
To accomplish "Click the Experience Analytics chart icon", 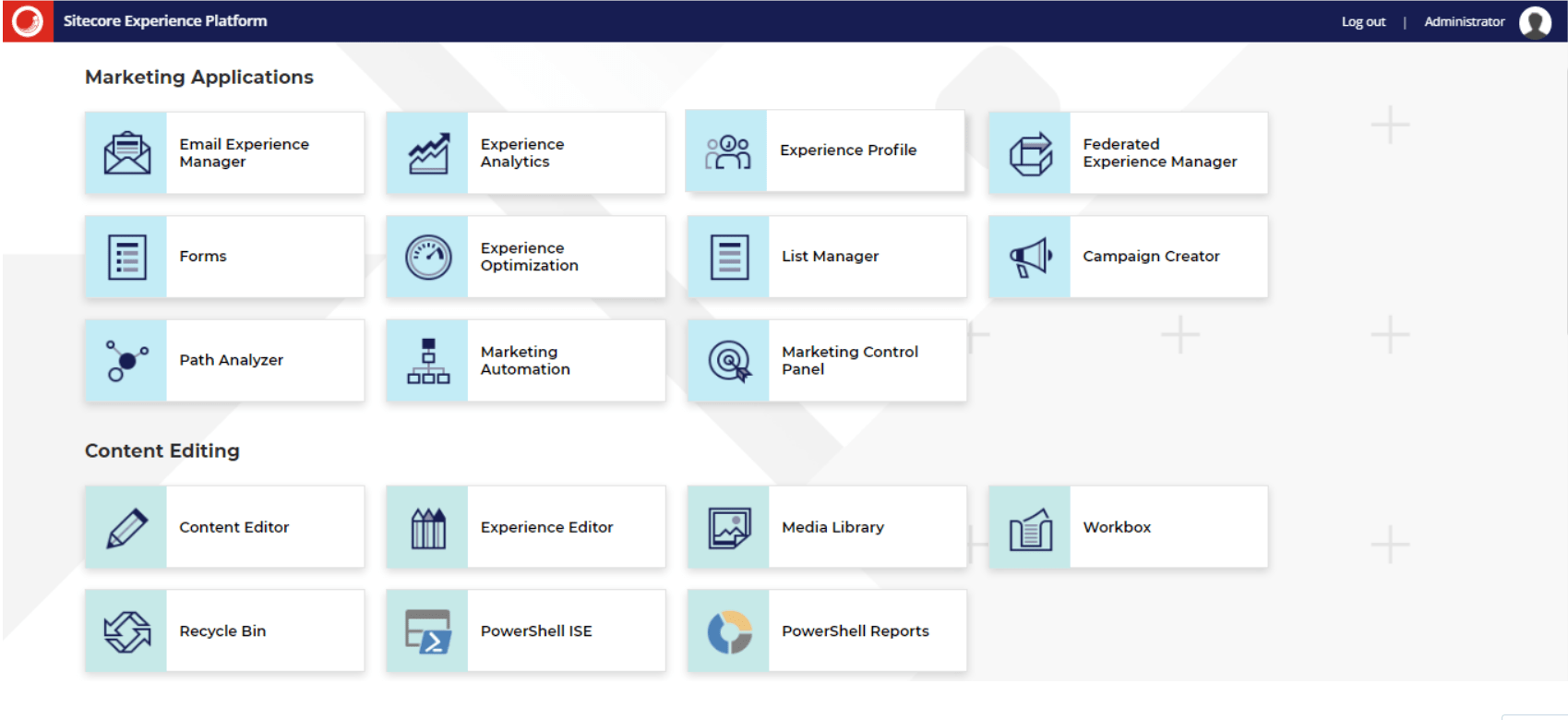I will [x=428, y=153].
